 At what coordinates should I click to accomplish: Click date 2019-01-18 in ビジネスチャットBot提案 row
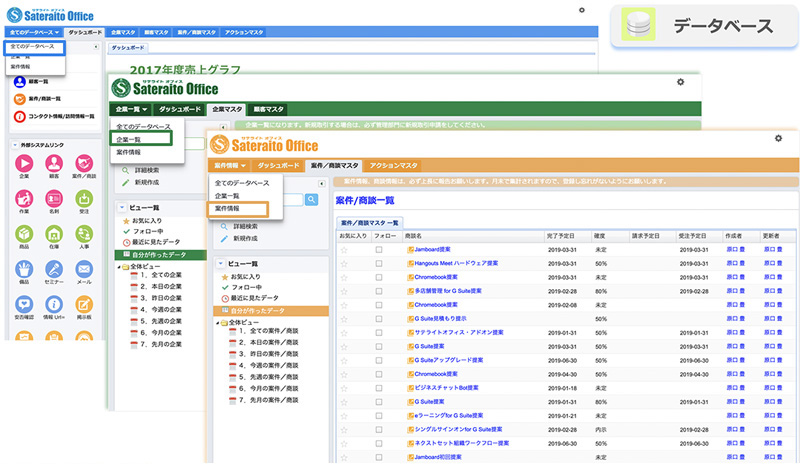coord(562,388)
